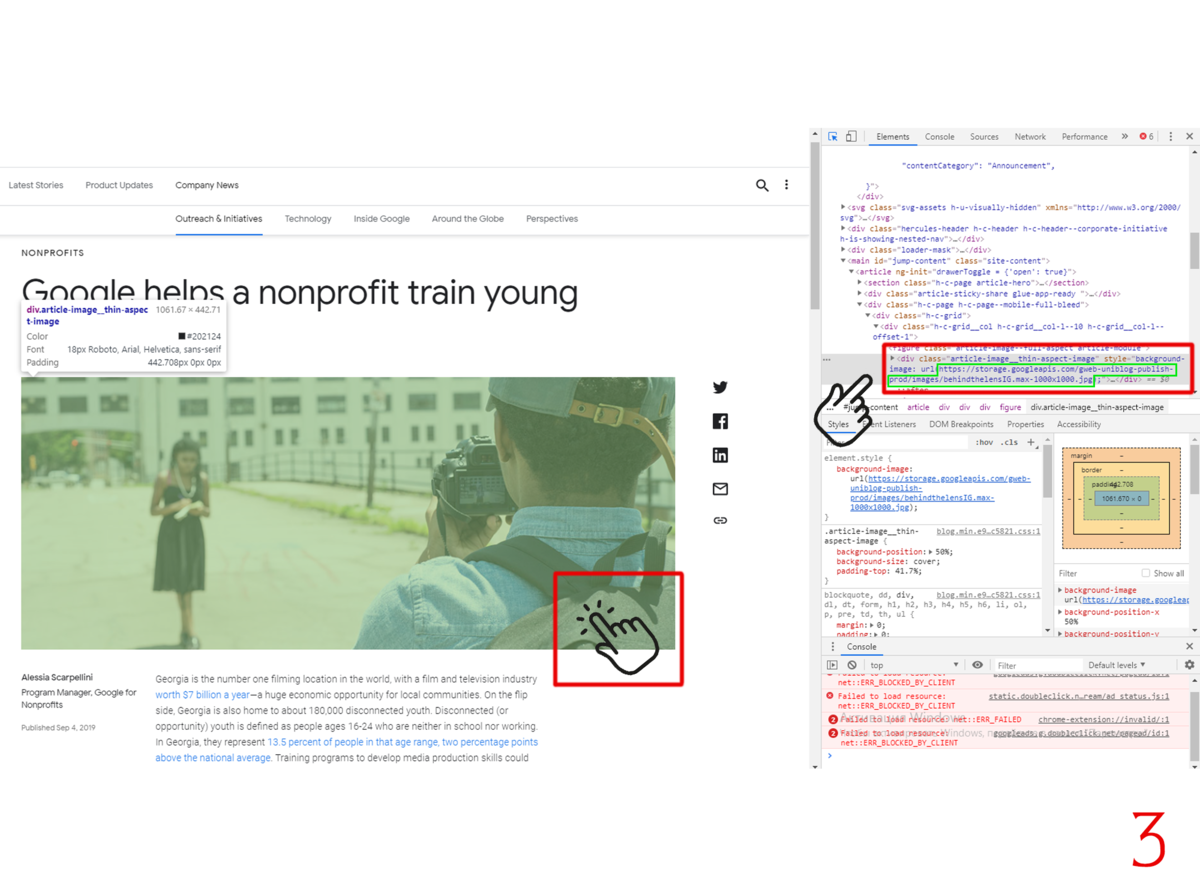
Task: Select the Perspectives sub-navigation item
Action: [x=552, y=219]
